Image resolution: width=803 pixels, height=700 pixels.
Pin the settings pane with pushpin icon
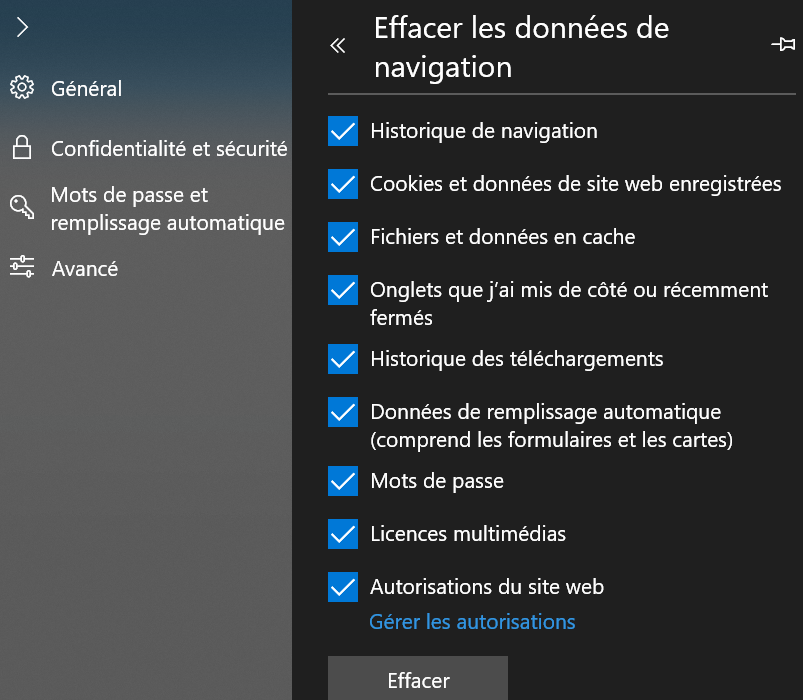pos(783,45)
